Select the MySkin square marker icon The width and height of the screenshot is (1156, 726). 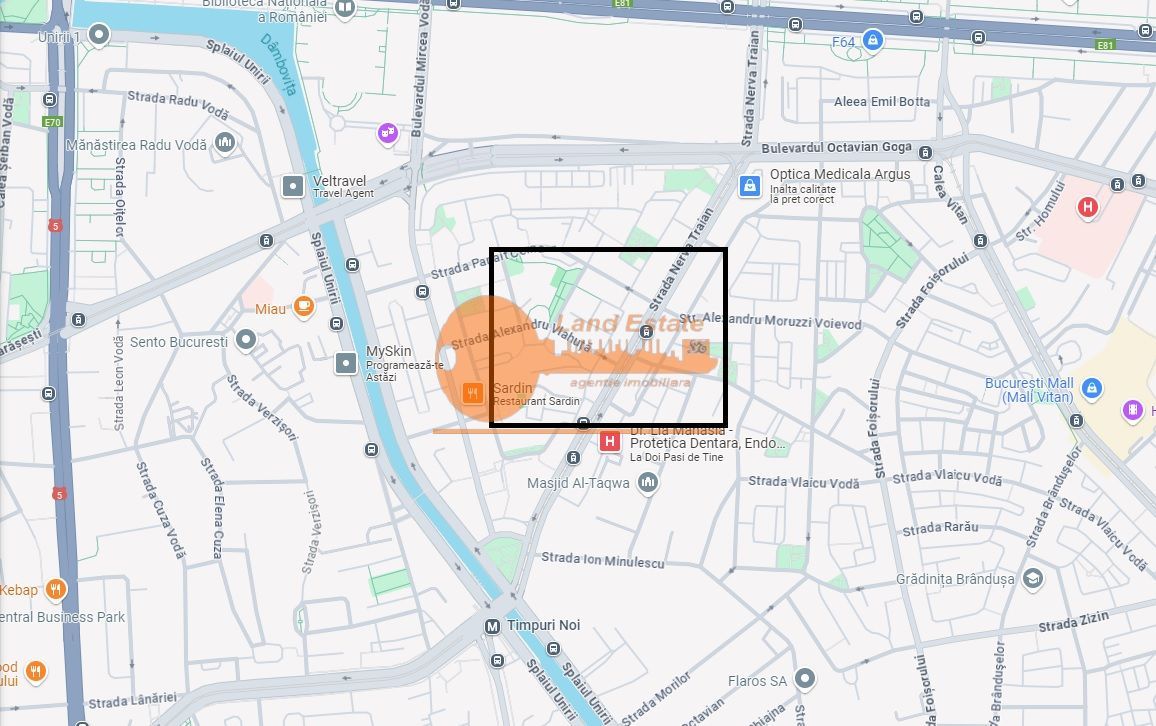pos(347,363)
